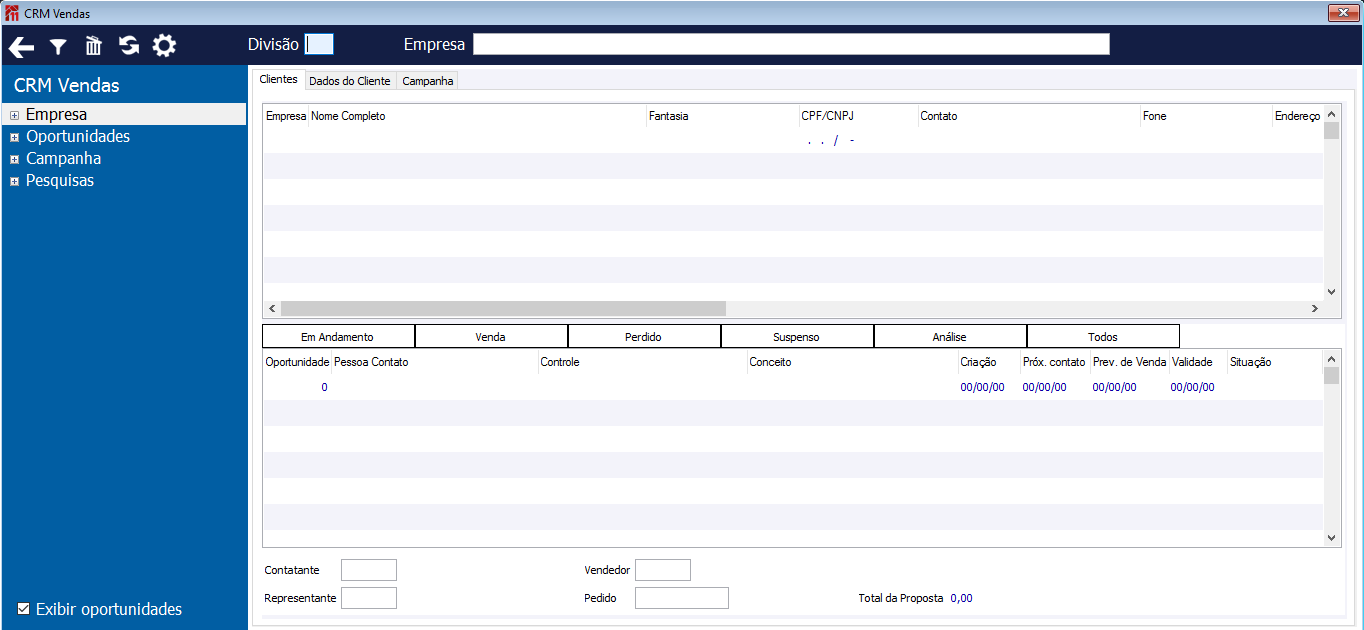This screenshot has height=630, width=1364.
Task: Expand the Campanha tree node
Action: 14,160
